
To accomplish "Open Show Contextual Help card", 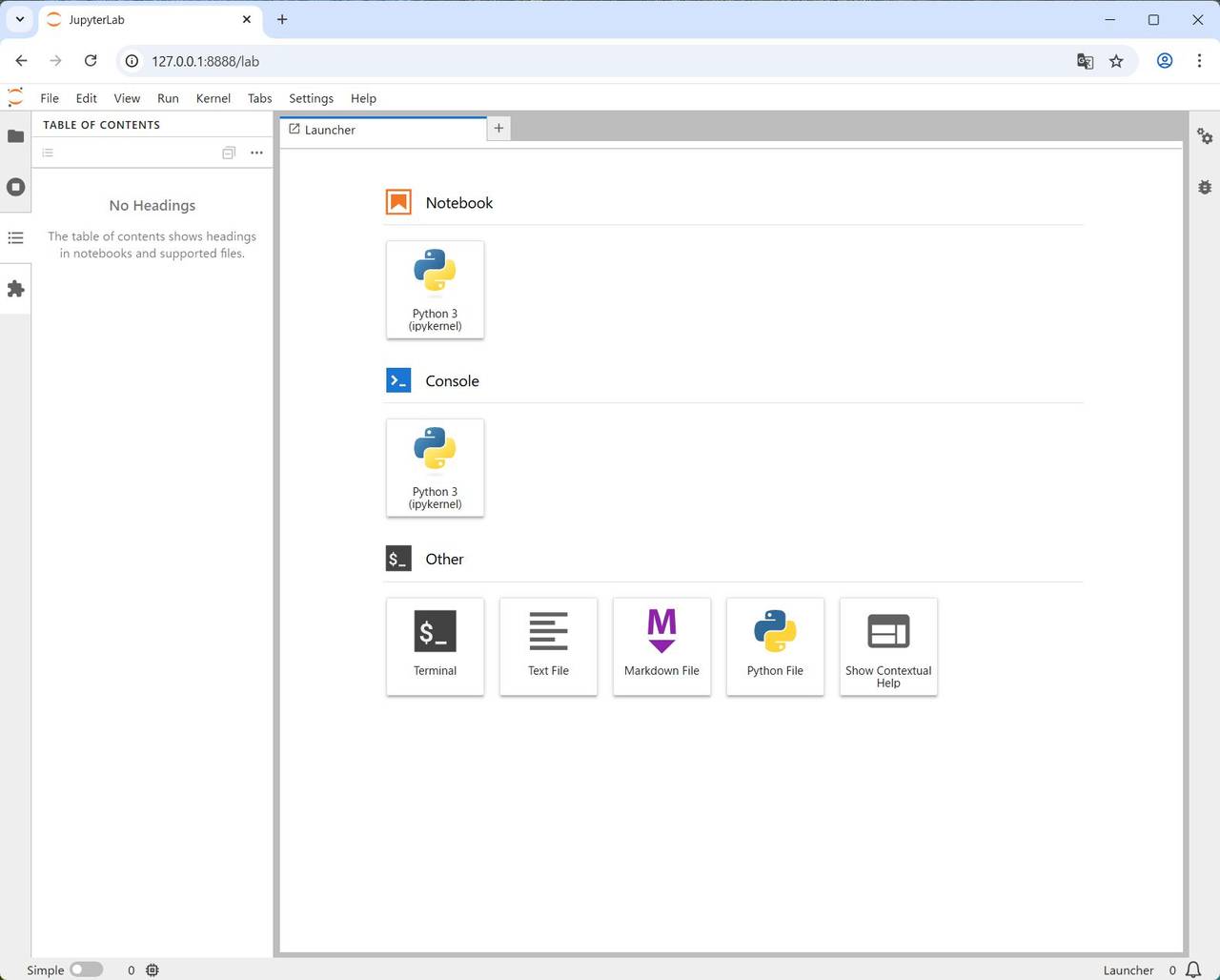I will 888,646.
